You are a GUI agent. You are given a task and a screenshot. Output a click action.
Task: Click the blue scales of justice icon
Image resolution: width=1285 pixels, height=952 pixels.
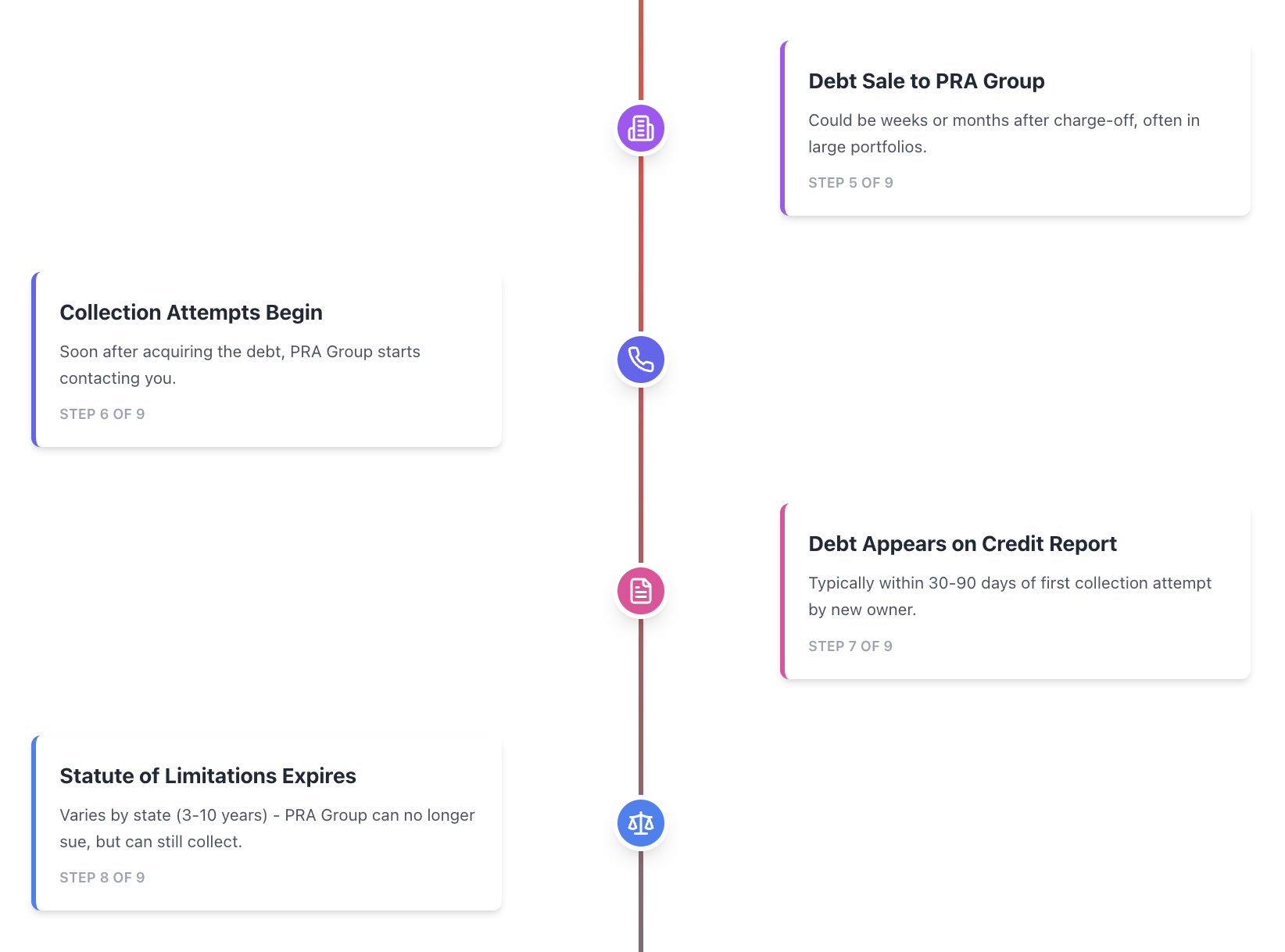point(641,823)
